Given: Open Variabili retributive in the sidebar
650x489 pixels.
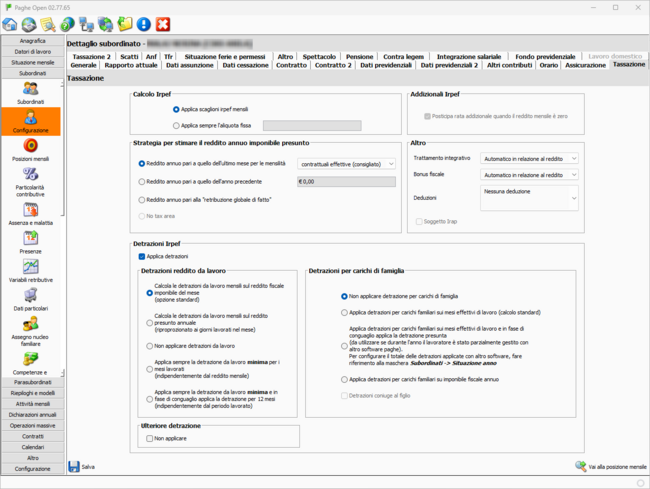Looking at the screenshot, I should (x=31, y=274).
